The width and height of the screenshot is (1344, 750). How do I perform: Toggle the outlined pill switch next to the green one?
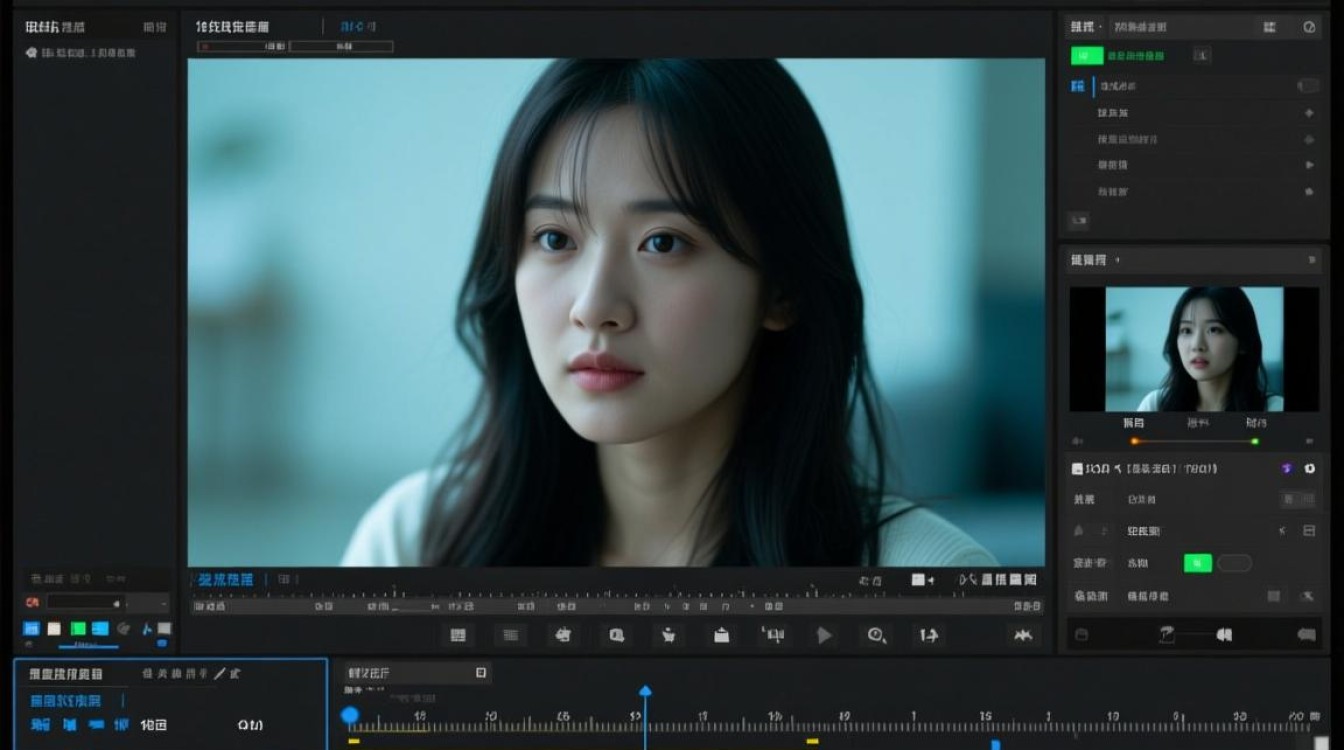pos(1235,563)
